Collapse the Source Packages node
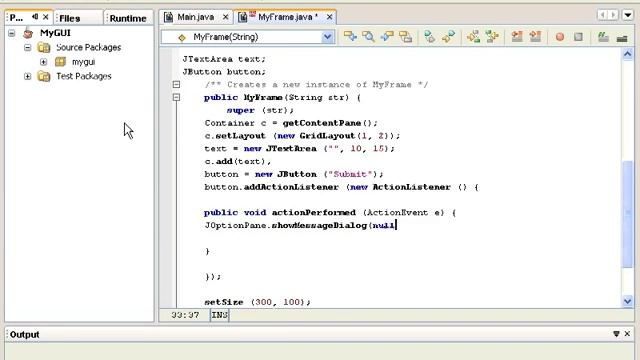This screenshot has height=360, width=640. point(27,47)
